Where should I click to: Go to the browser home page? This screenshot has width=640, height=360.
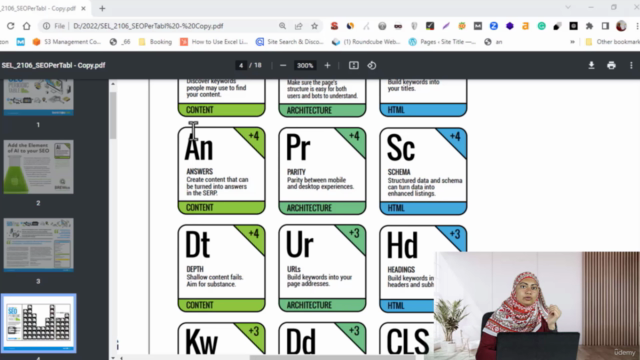tap(27, 26)
